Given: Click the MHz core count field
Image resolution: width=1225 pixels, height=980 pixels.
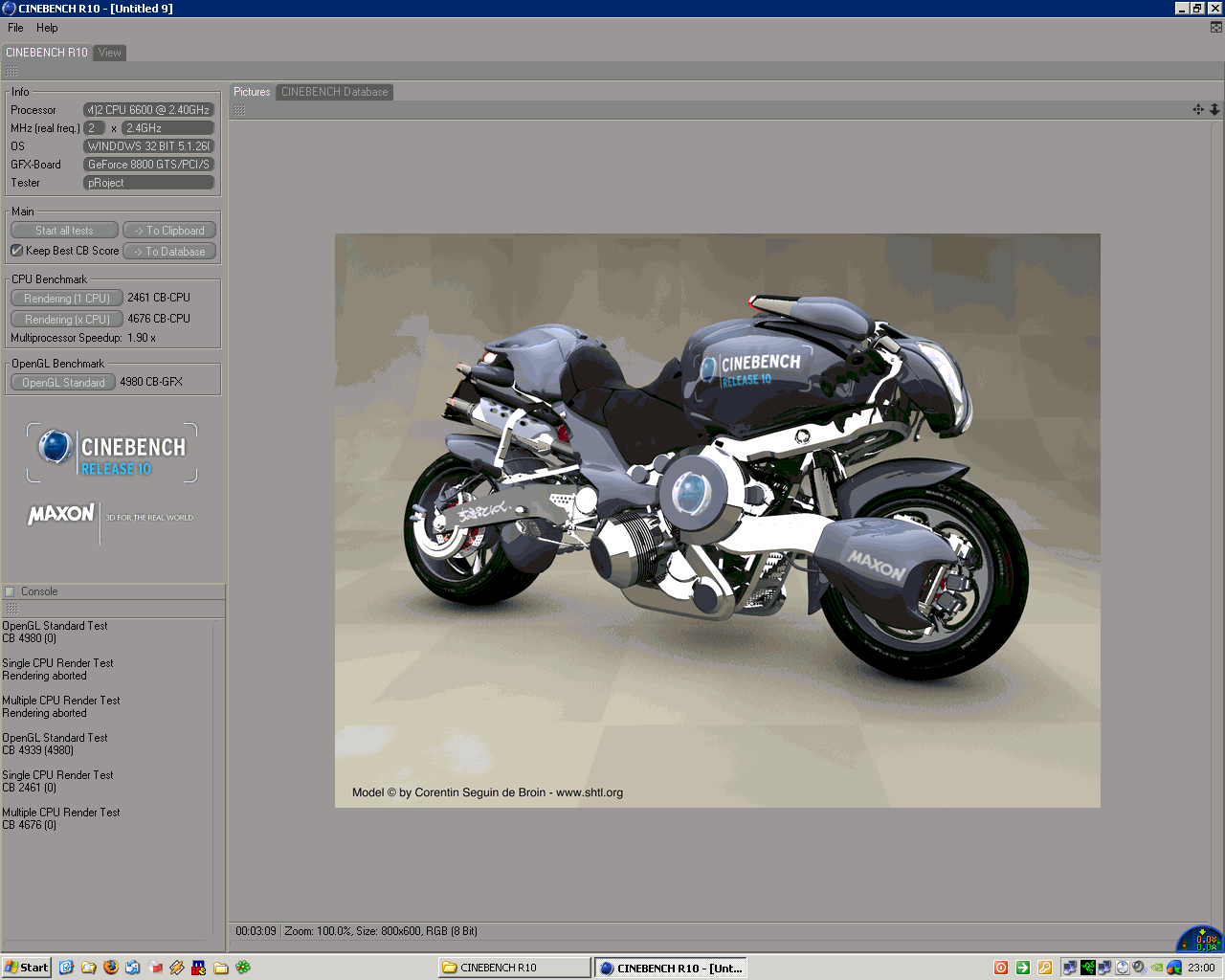Looking at the screenshot, I should click(94, 128).
